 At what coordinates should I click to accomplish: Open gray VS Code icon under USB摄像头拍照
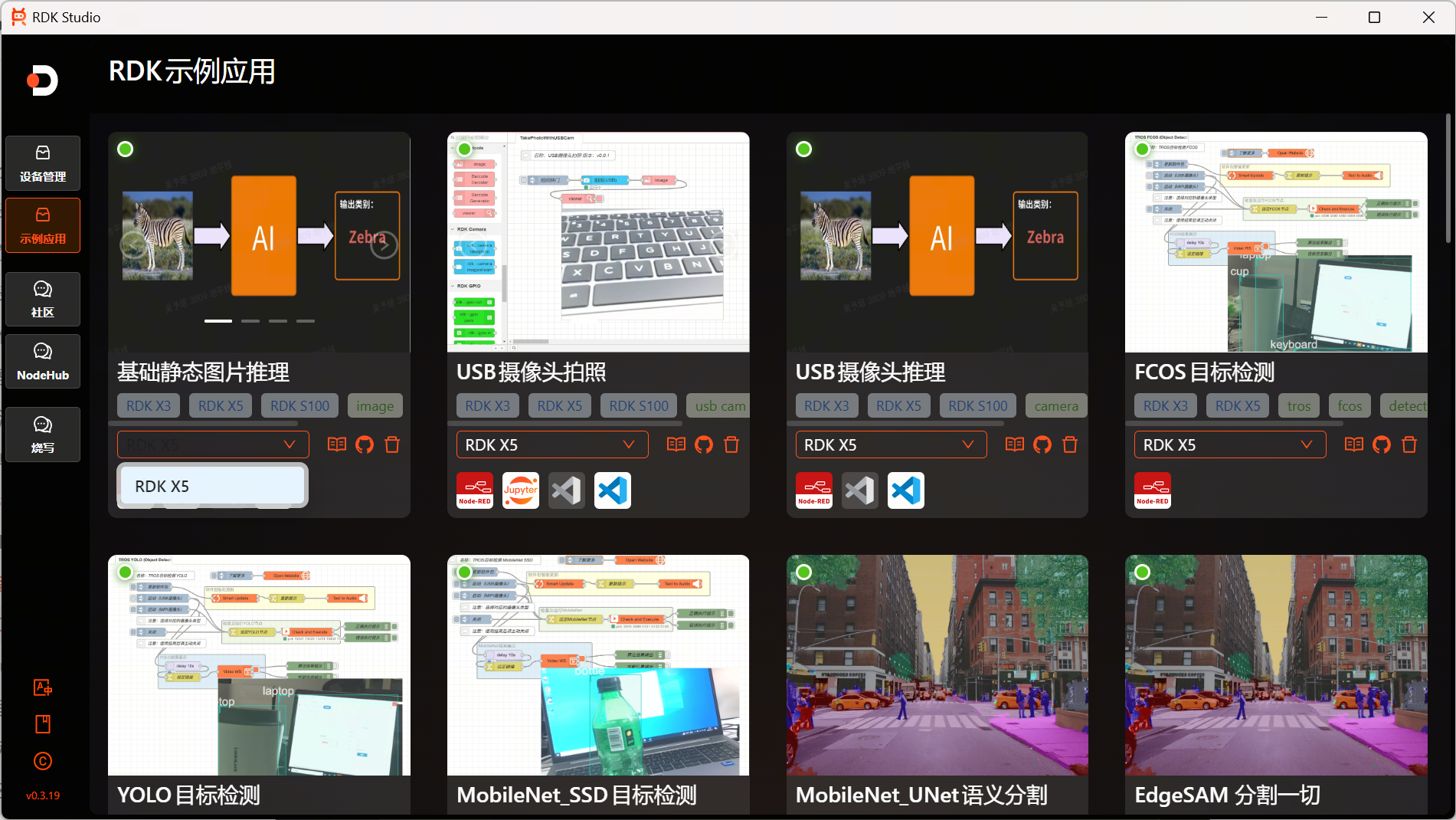[567, 490]
